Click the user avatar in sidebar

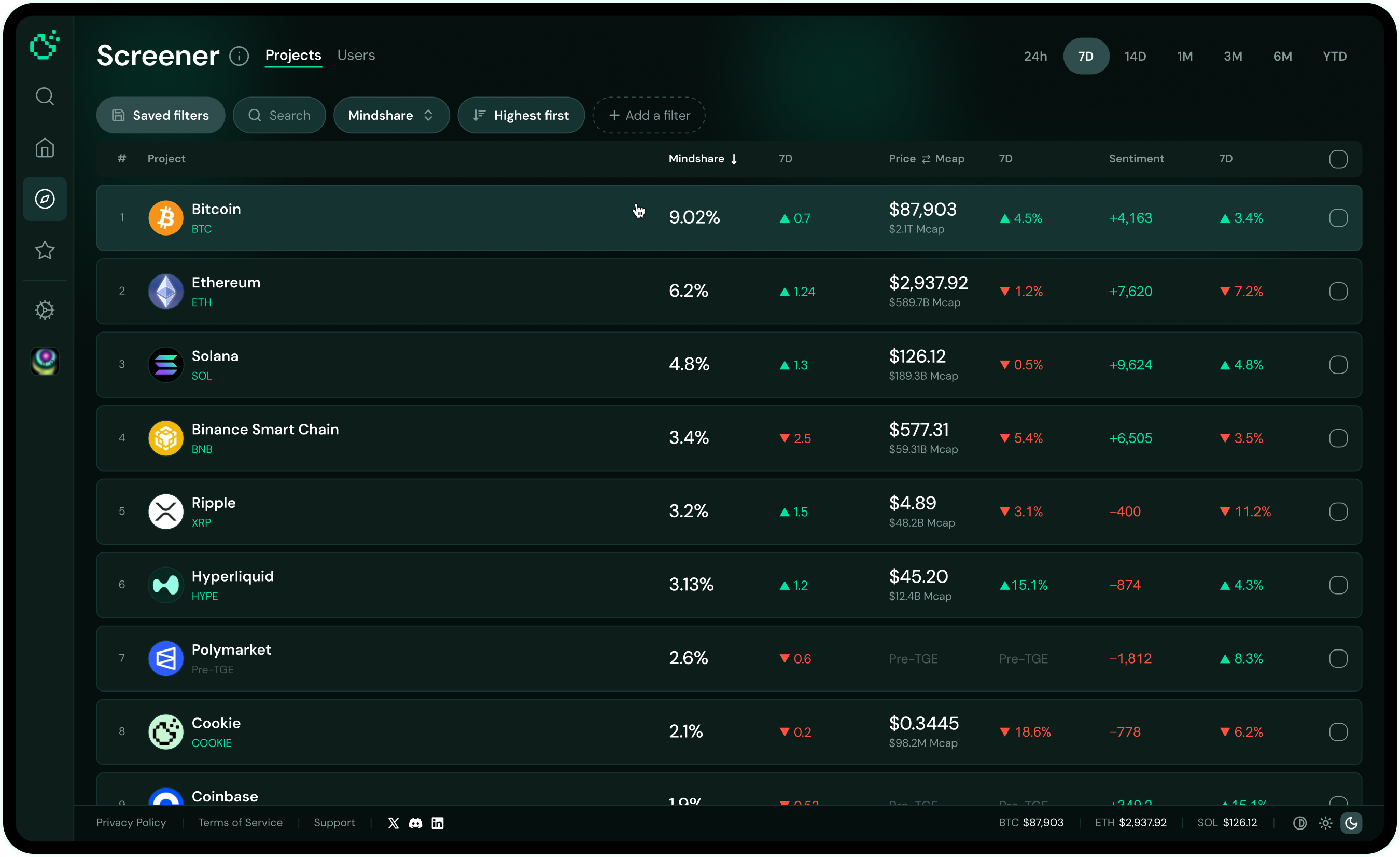tap(45, 362)
